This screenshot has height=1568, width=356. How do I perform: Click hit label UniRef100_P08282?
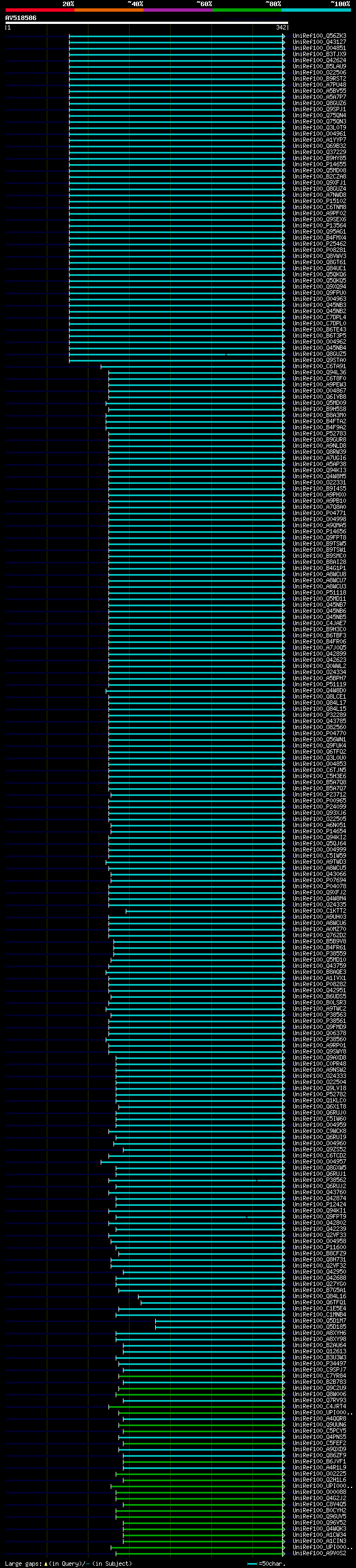[x=319, y=985]
